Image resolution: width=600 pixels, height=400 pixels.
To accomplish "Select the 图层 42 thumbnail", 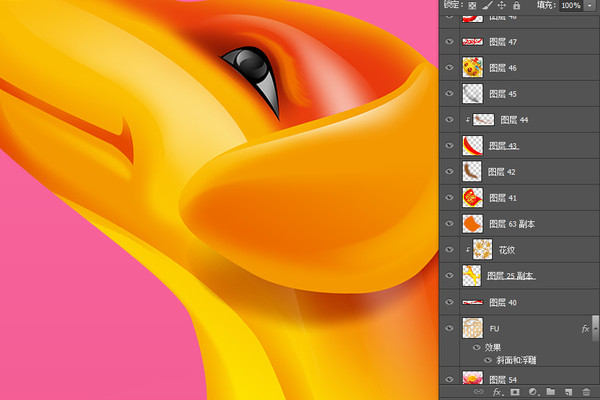I will pos(471,172).
